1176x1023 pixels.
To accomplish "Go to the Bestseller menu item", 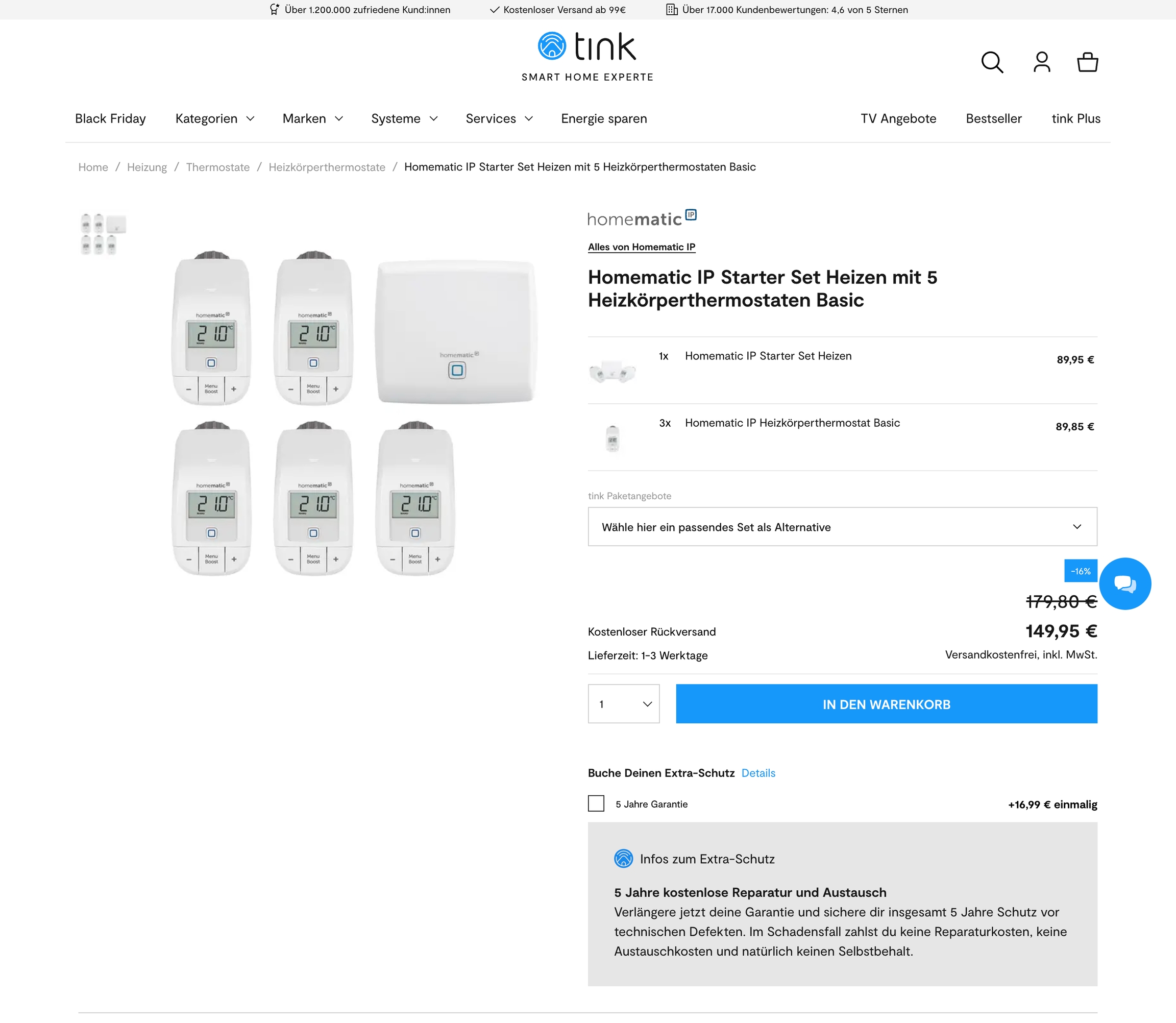I will click(993, 119).
